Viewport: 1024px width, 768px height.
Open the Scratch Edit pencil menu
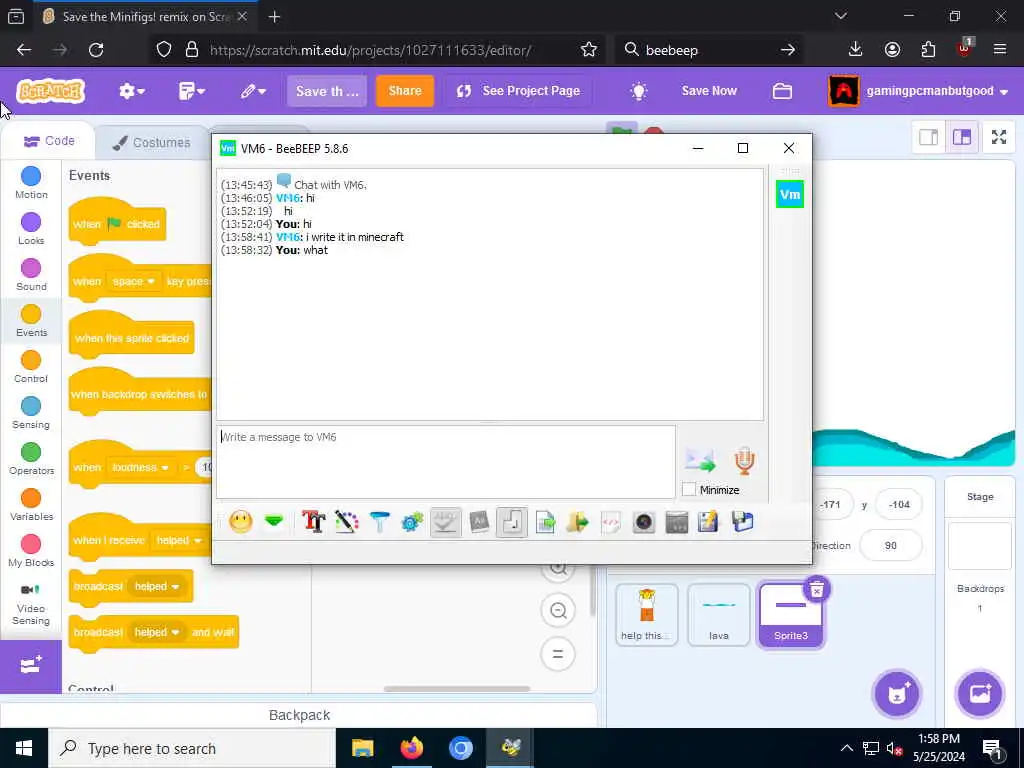coord(253,91)
